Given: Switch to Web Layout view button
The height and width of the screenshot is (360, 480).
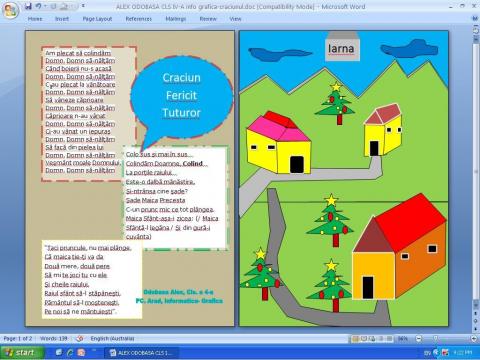Looking at the screenshot, I should (x=372, y=339).
